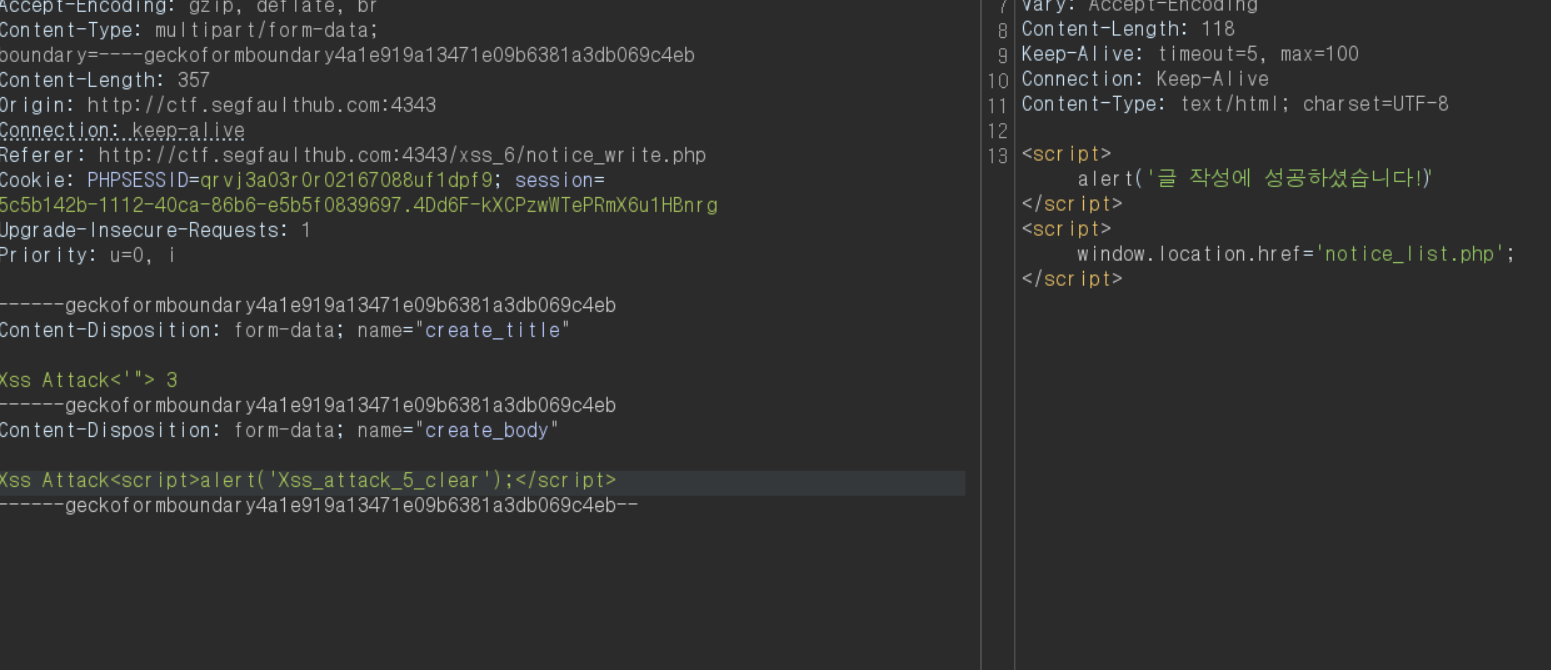Select the final boundary line ending with --
The image size is (1551, 670).
319,506
